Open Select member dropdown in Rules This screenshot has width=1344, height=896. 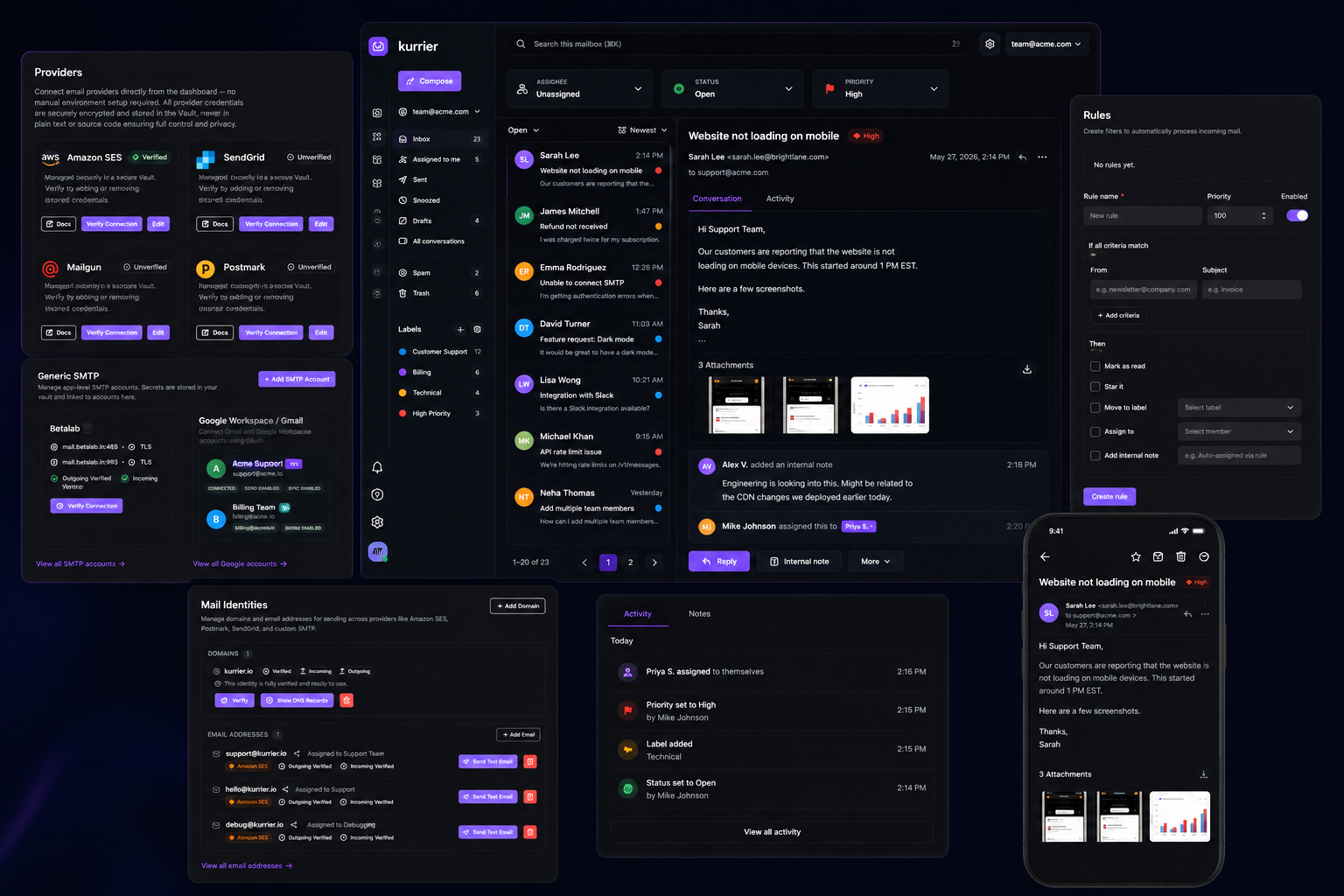click(x=1239, y=431)
